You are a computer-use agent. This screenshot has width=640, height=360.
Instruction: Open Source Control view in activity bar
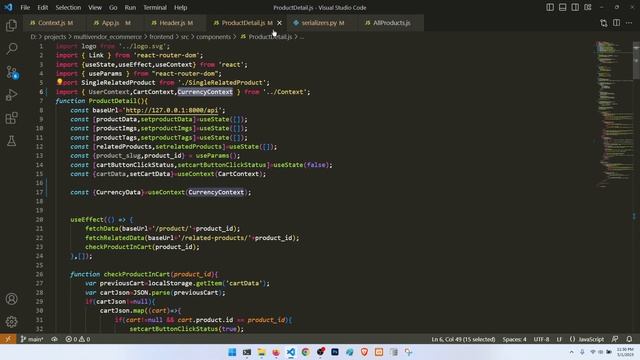(x=11, y=72)
